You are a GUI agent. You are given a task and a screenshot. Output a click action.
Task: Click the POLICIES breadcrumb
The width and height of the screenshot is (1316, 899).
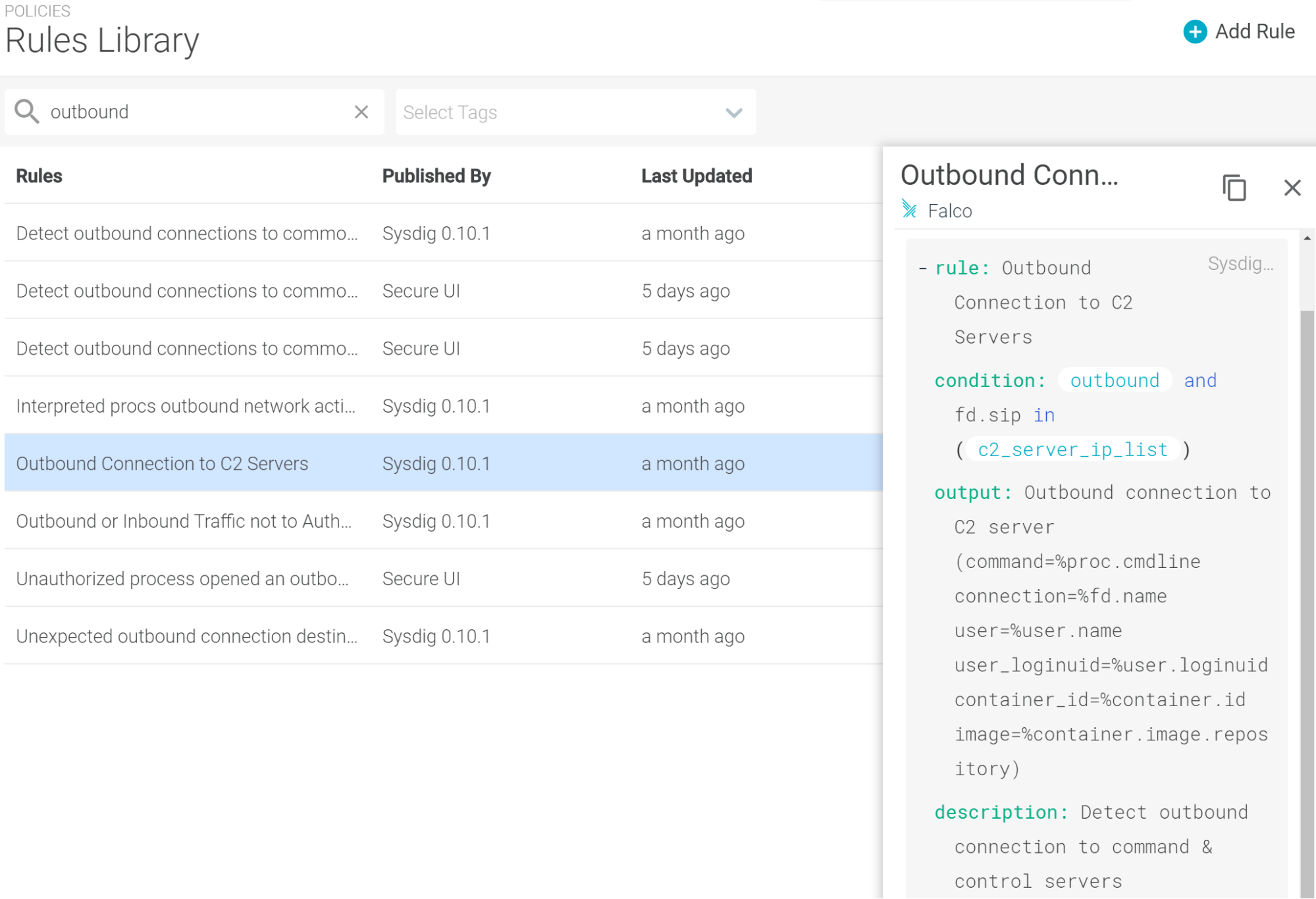click(38, 11)
